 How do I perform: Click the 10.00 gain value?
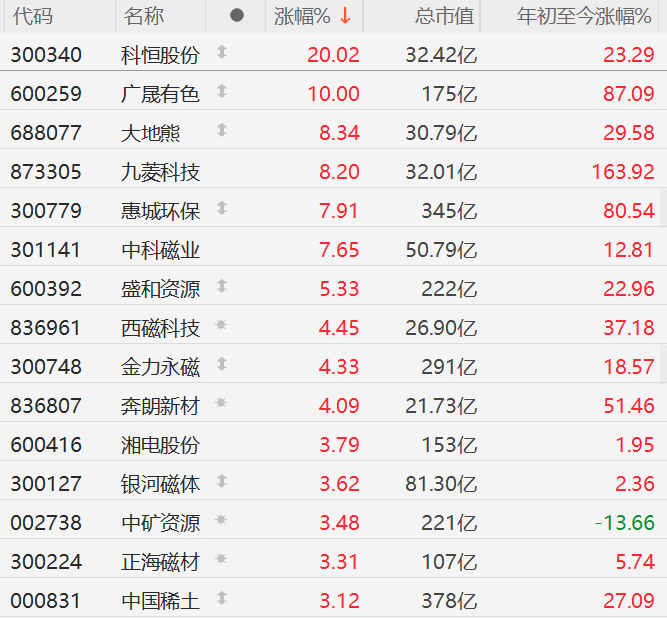click(334, 94)
